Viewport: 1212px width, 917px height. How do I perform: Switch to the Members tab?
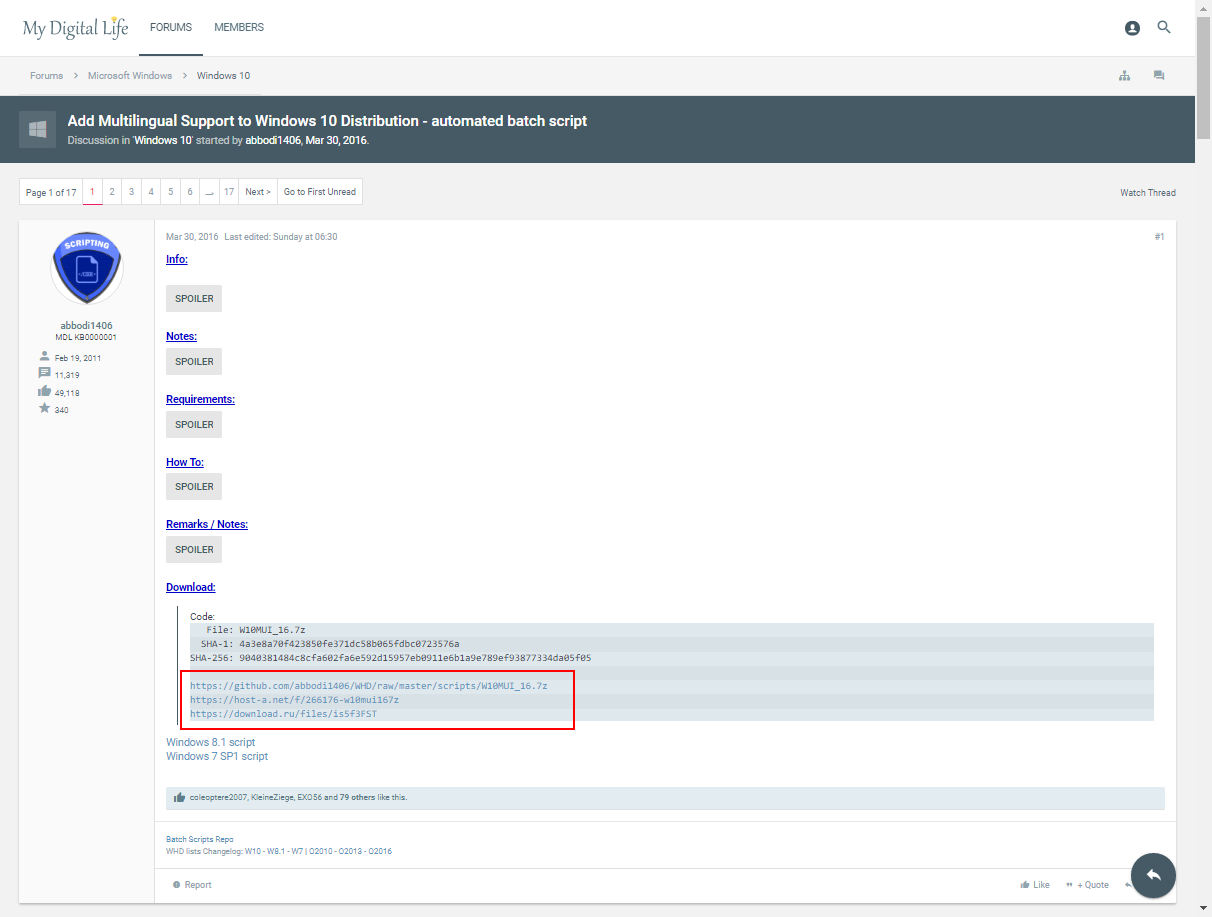(x=239, y=28)
